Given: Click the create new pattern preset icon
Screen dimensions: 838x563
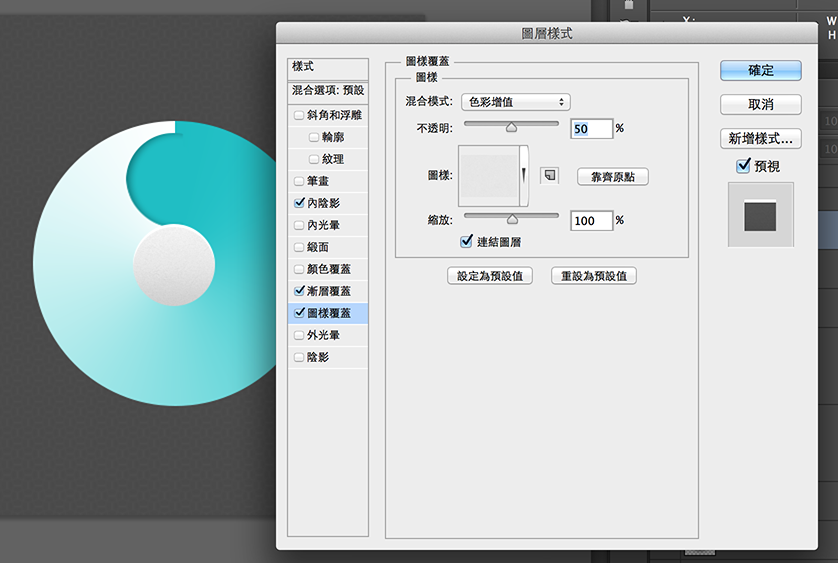Looking at the screenshot, I should tap(549, 175).
